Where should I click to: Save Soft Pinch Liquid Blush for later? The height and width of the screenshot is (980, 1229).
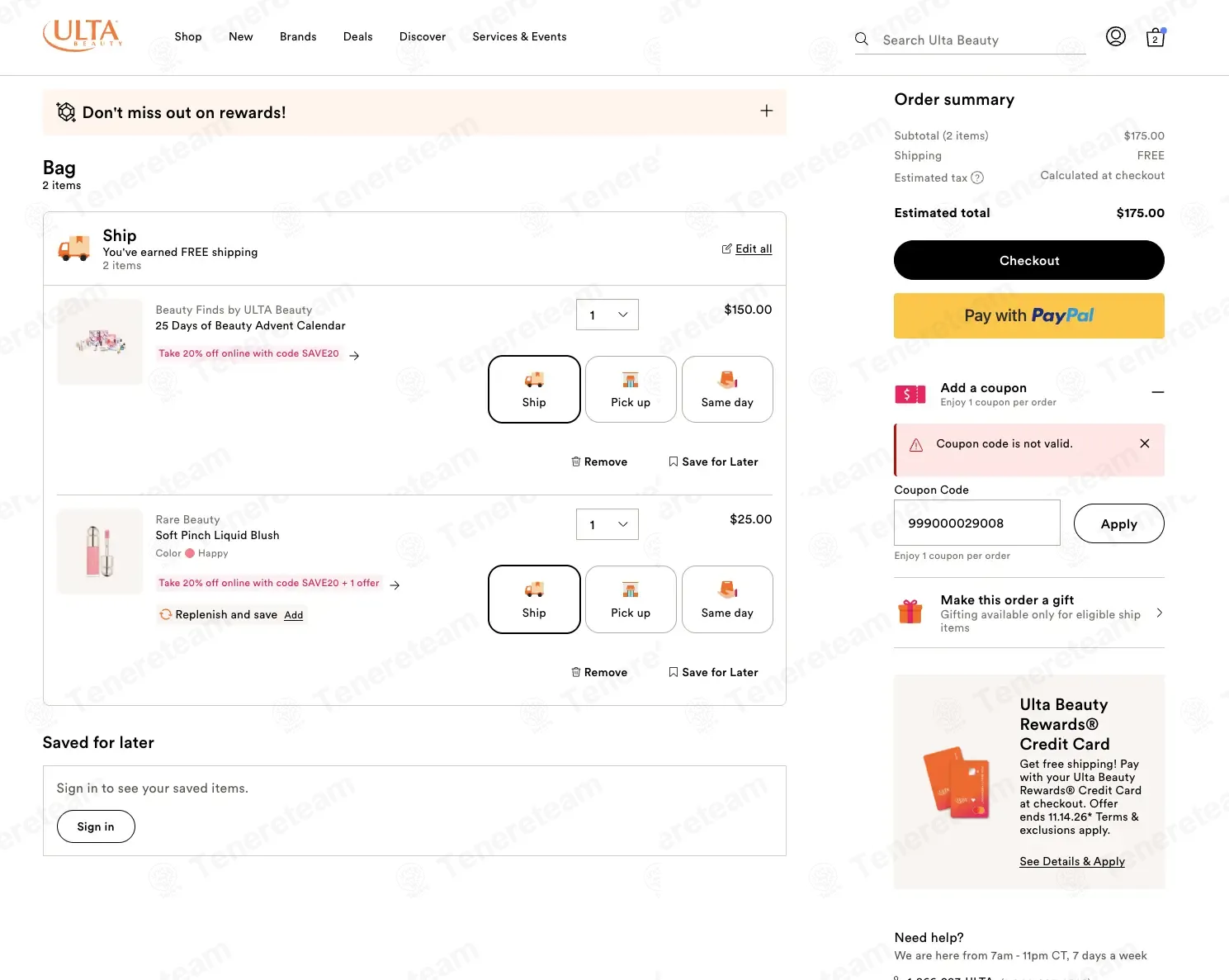[x=713, y=672]
